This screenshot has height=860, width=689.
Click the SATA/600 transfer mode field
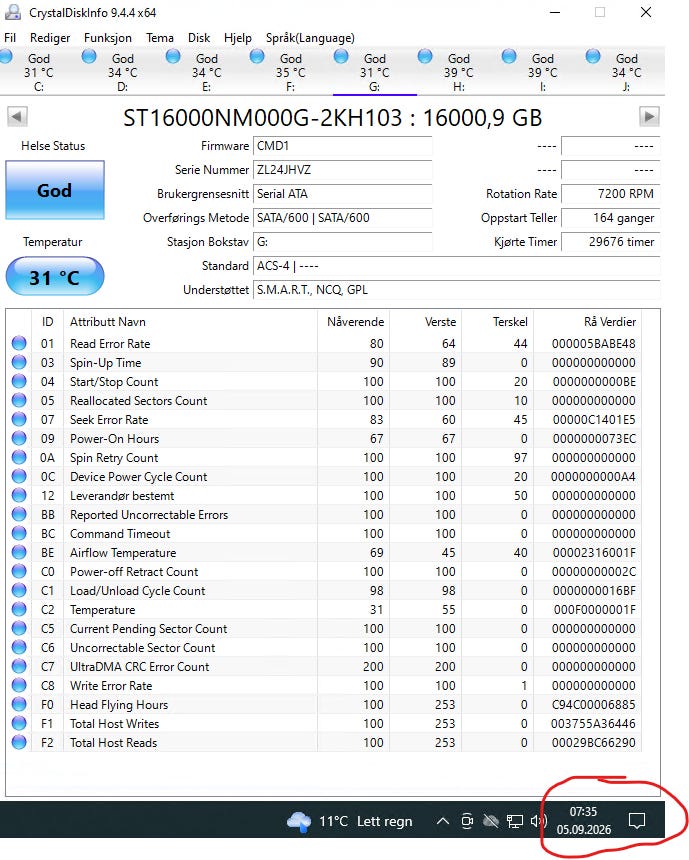tap(342, 218)
